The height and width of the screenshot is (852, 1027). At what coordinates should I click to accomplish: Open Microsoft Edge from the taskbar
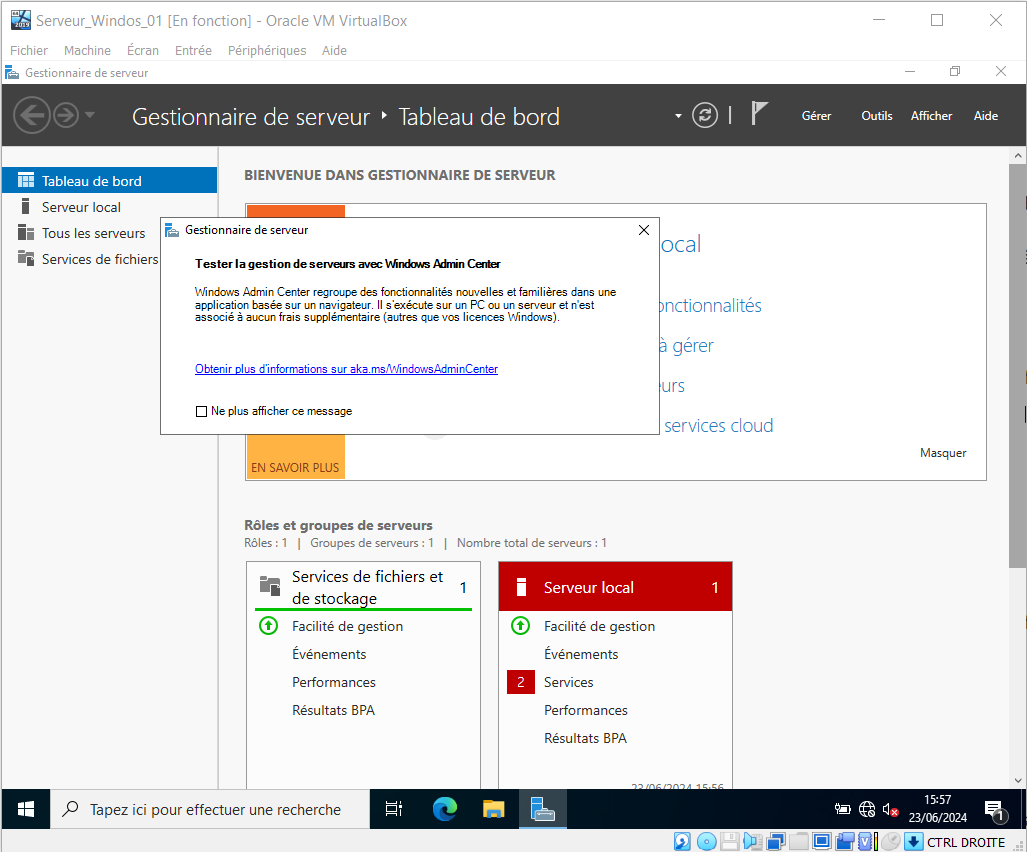[445, 809]
